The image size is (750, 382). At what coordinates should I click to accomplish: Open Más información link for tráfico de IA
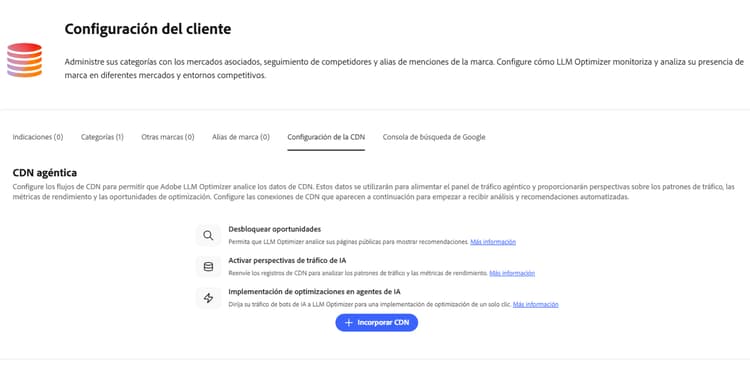512,273
